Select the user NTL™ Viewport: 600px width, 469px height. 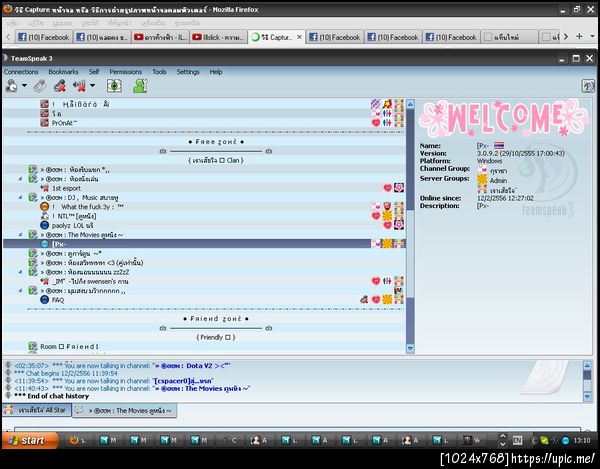point(74,216)
